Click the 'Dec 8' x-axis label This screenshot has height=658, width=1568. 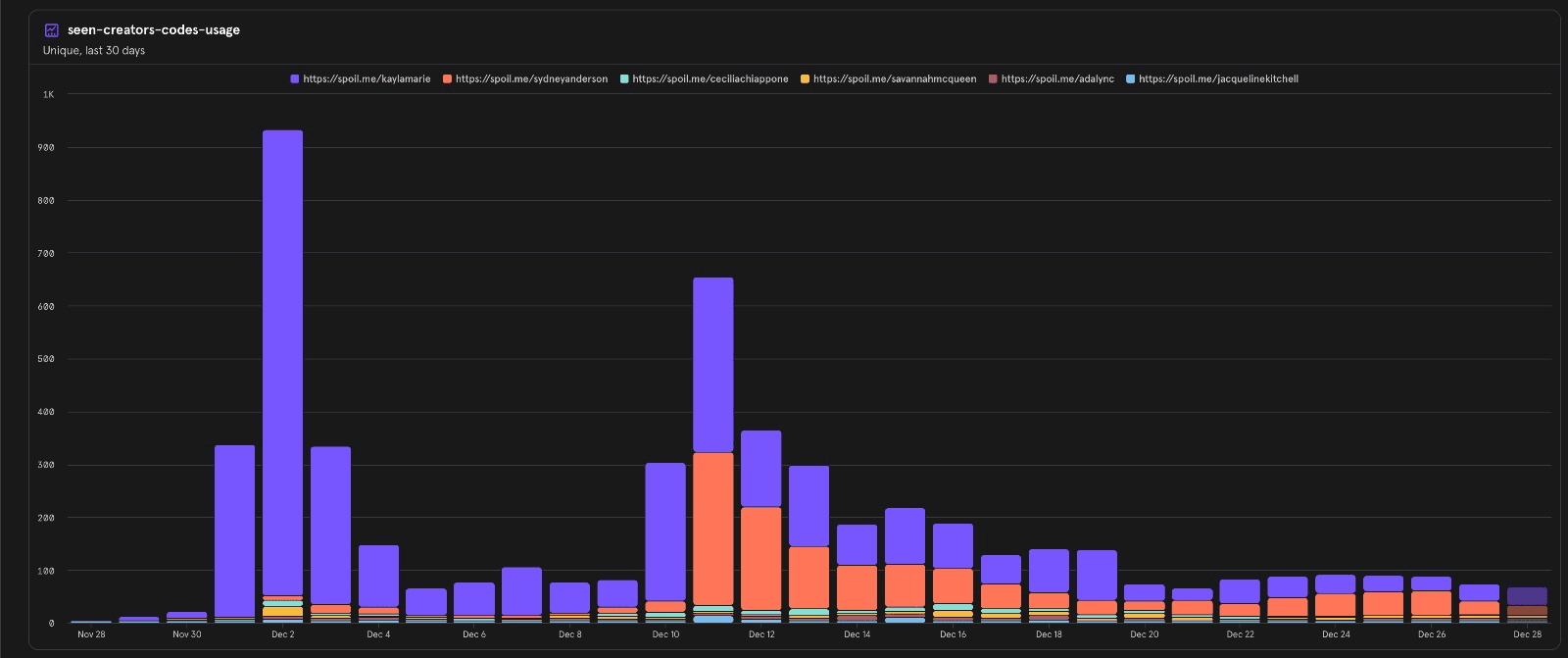point(569,634)
